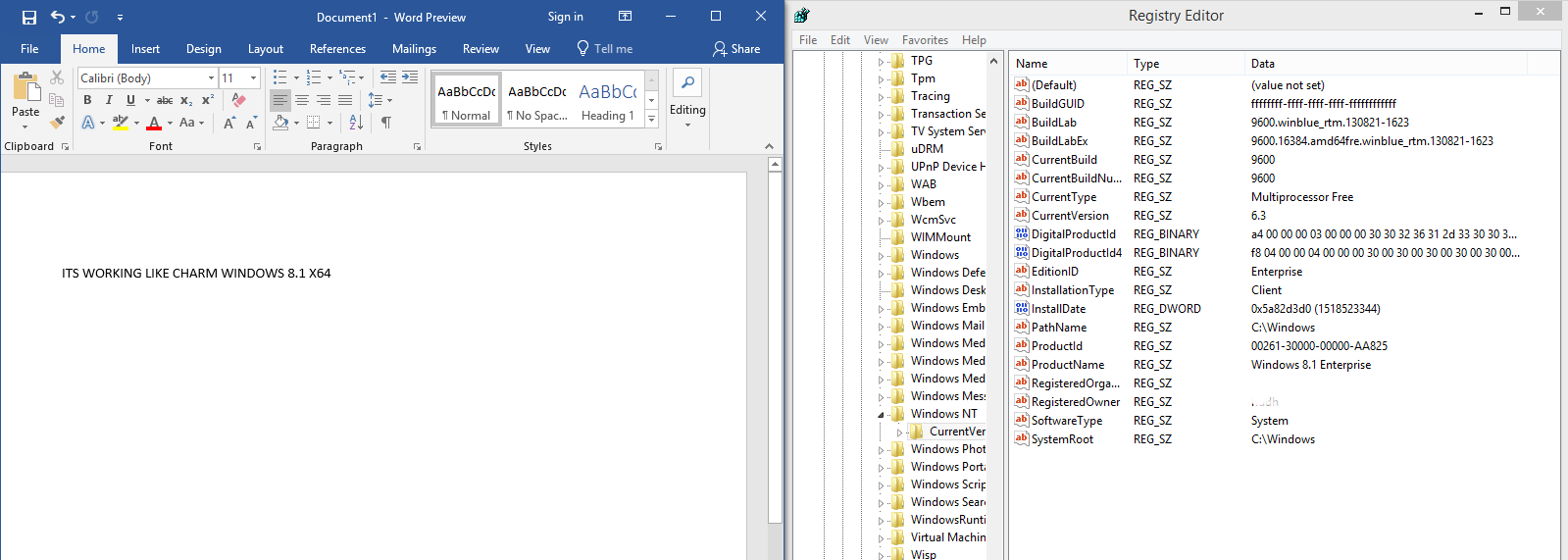This screenshot has height=560, width=1568.
Task: Apply borders using the Borders icon
Action: pyautogui.click(x=314, y=123)
